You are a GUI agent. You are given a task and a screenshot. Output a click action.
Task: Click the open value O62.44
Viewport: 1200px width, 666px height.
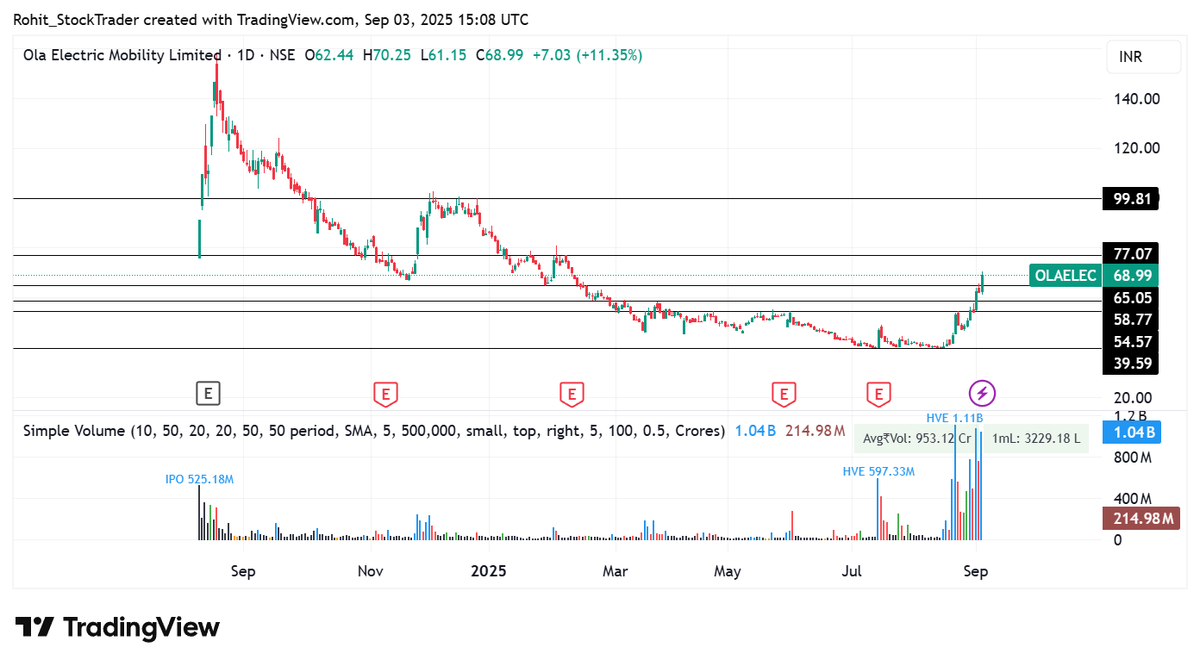click(331, 55)
